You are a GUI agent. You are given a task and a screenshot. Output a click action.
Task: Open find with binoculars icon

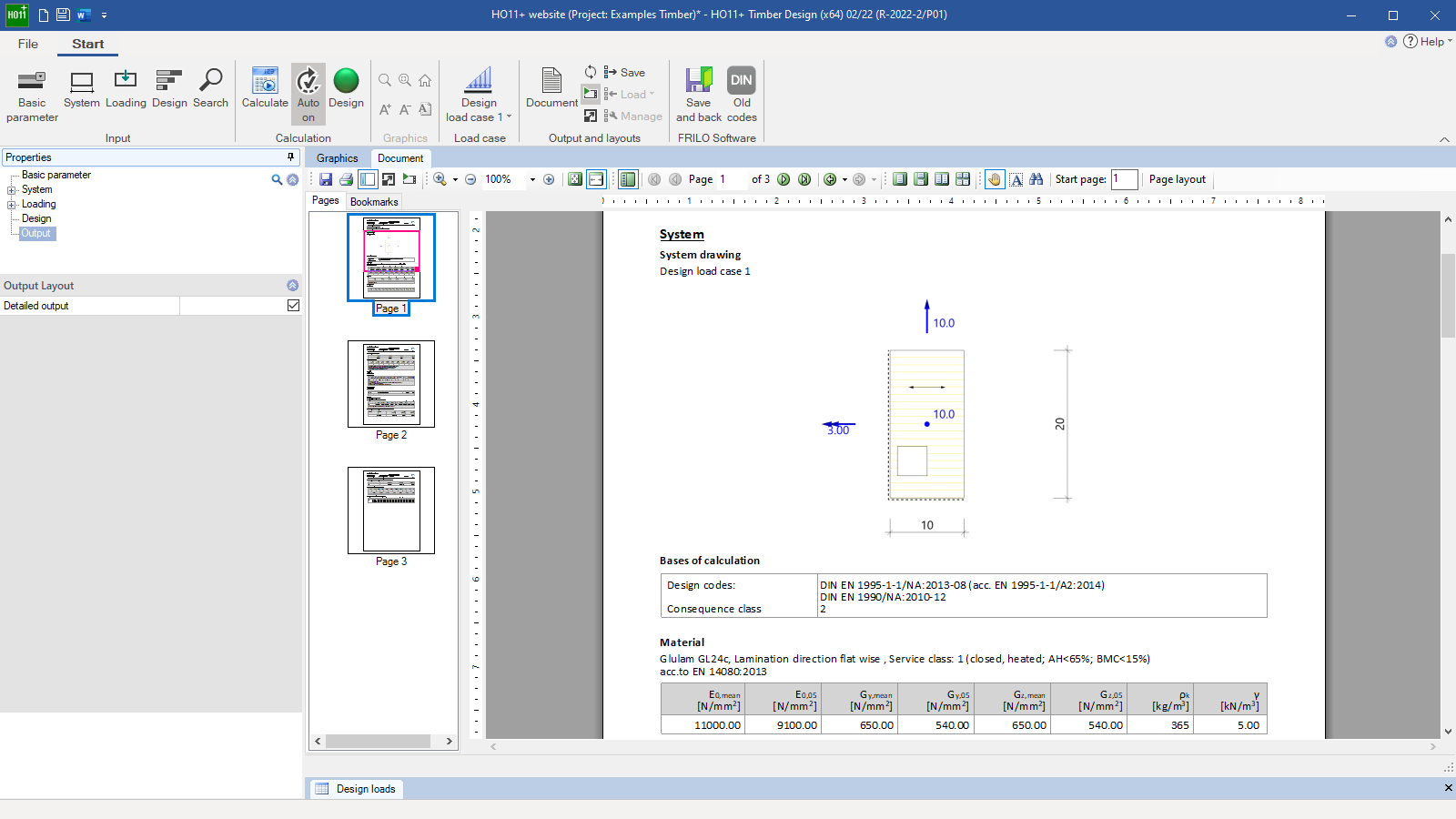click(x=1036, y=179)
